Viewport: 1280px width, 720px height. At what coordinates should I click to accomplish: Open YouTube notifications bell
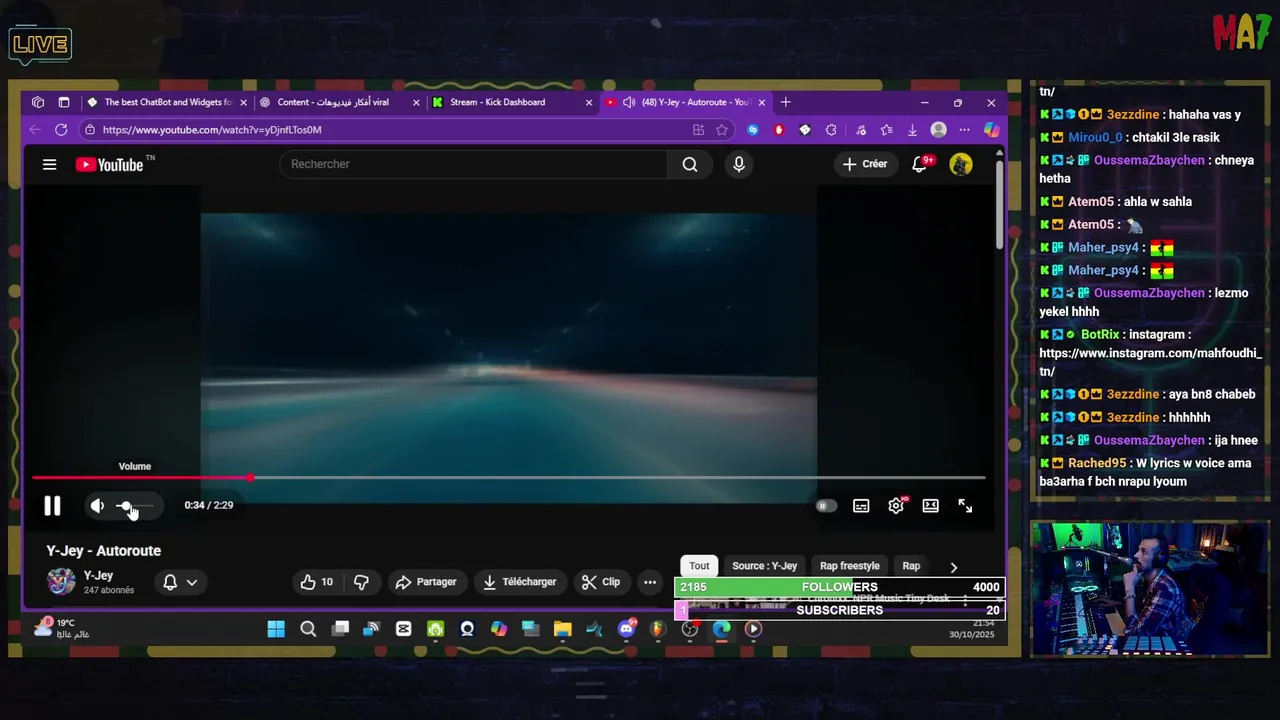click(920, 164)
